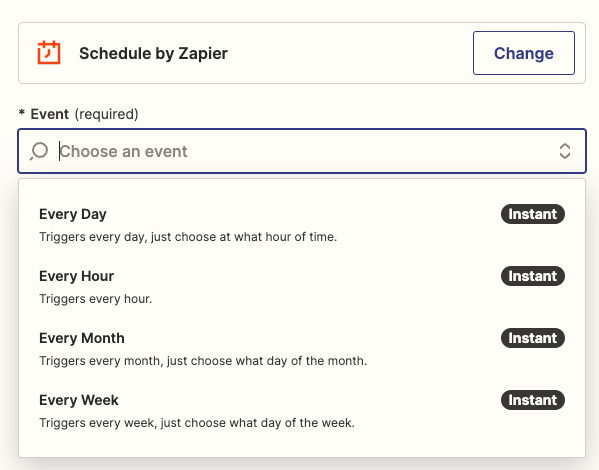Click the search magnifier icon in Event field
This screenshot has width=599, height=470.
[x=39, y=151]
